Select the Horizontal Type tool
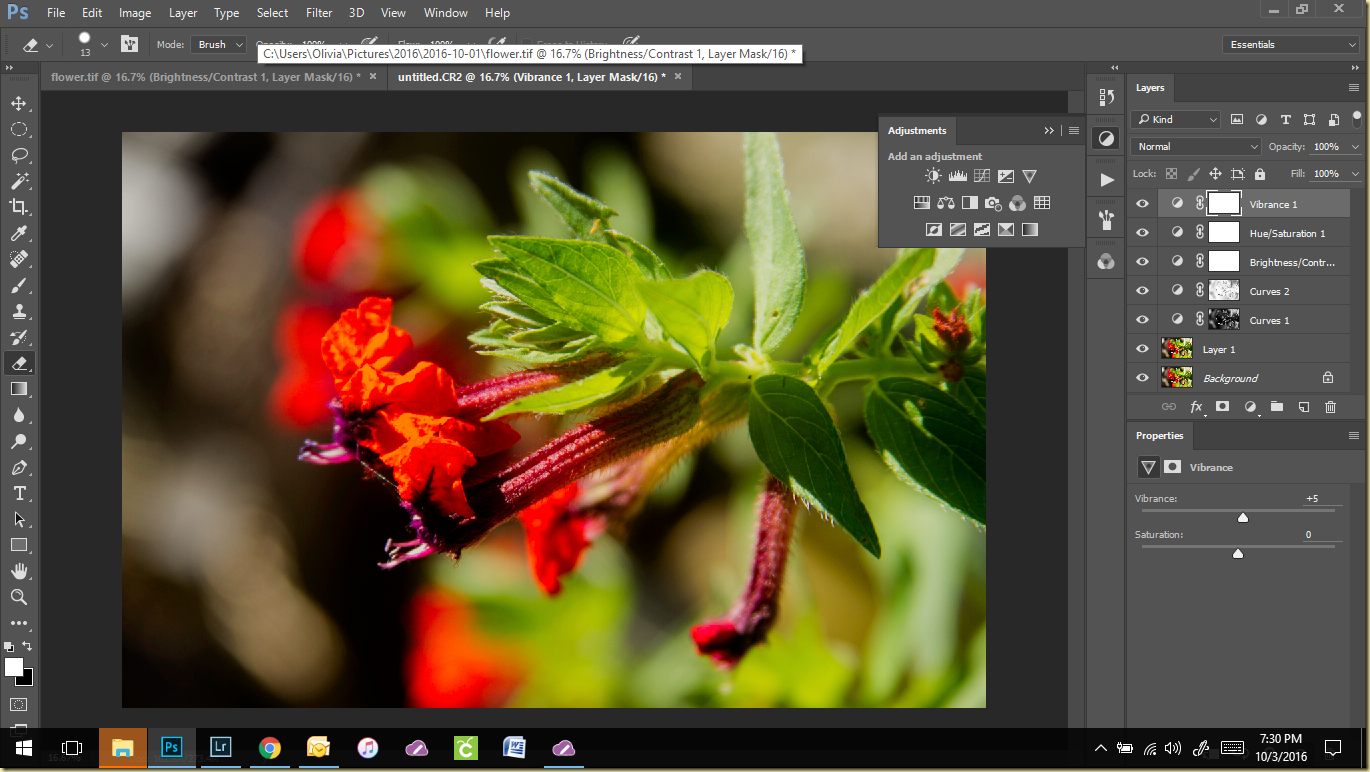 coord(19,494)
